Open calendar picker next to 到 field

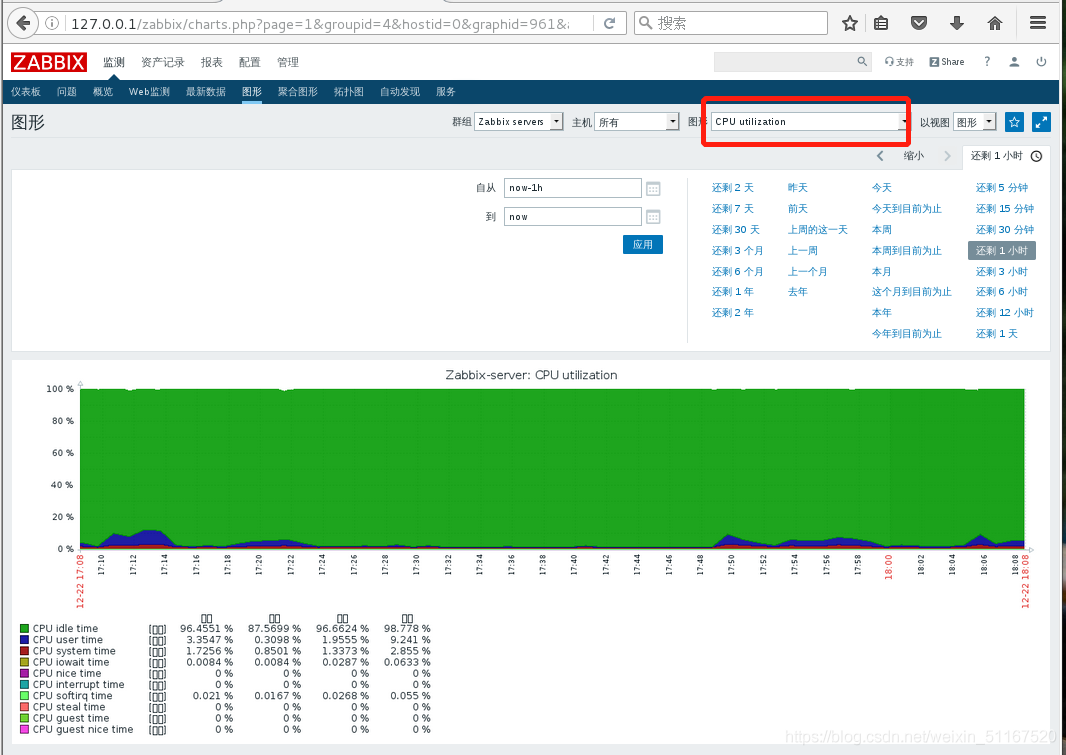(x=653, y=217)
